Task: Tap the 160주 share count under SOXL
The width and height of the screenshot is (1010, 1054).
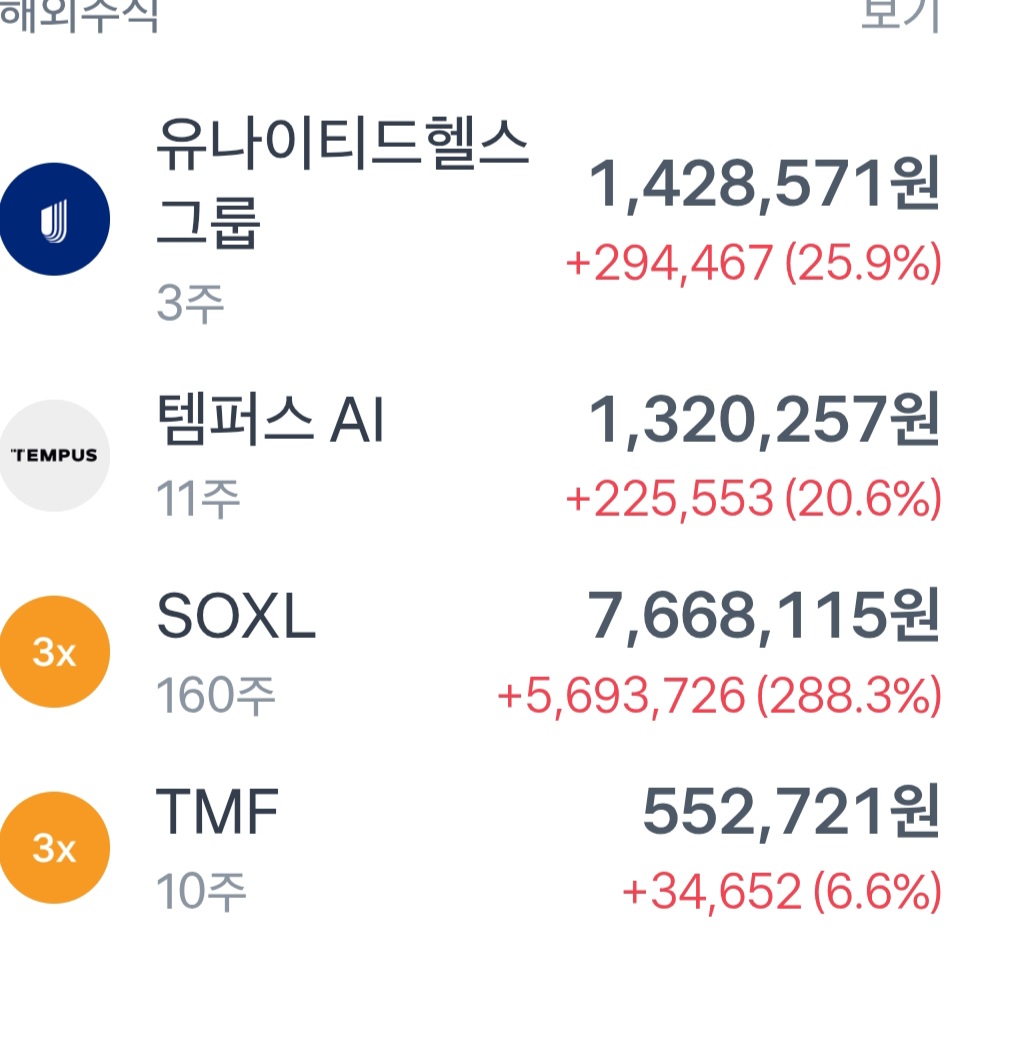Action: click(x=216, y=695)
